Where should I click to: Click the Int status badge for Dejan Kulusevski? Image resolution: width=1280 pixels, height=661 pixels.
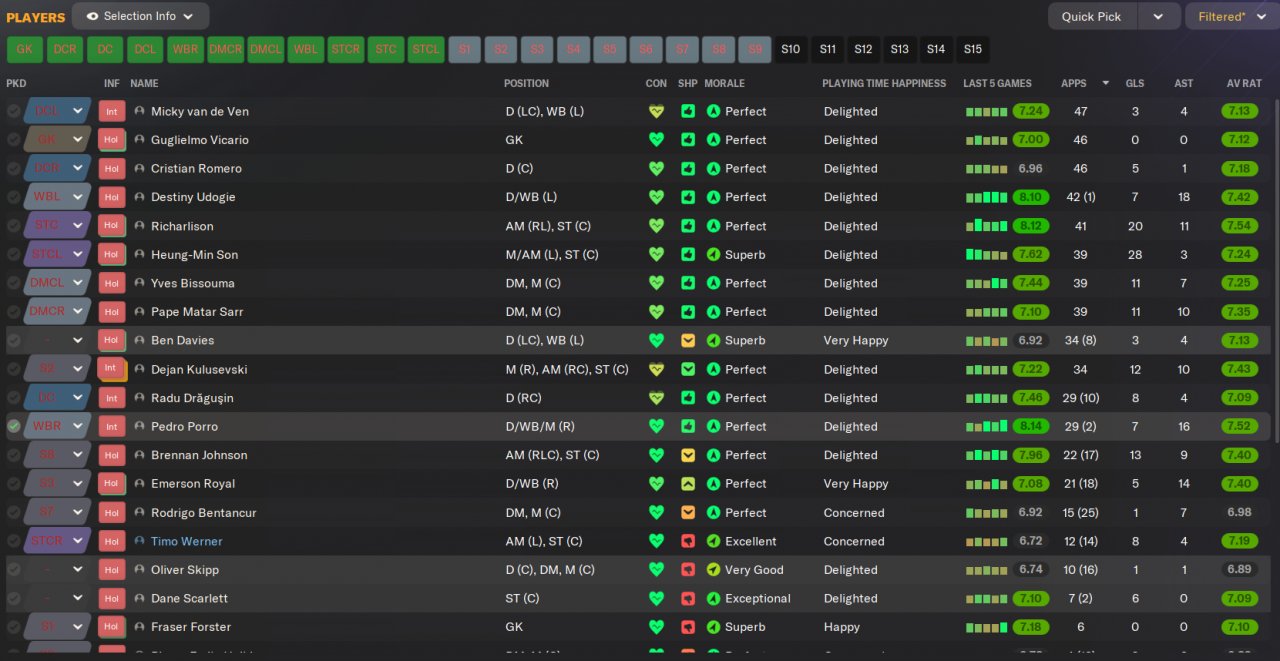pyautogui.click(x=111, y=369)
